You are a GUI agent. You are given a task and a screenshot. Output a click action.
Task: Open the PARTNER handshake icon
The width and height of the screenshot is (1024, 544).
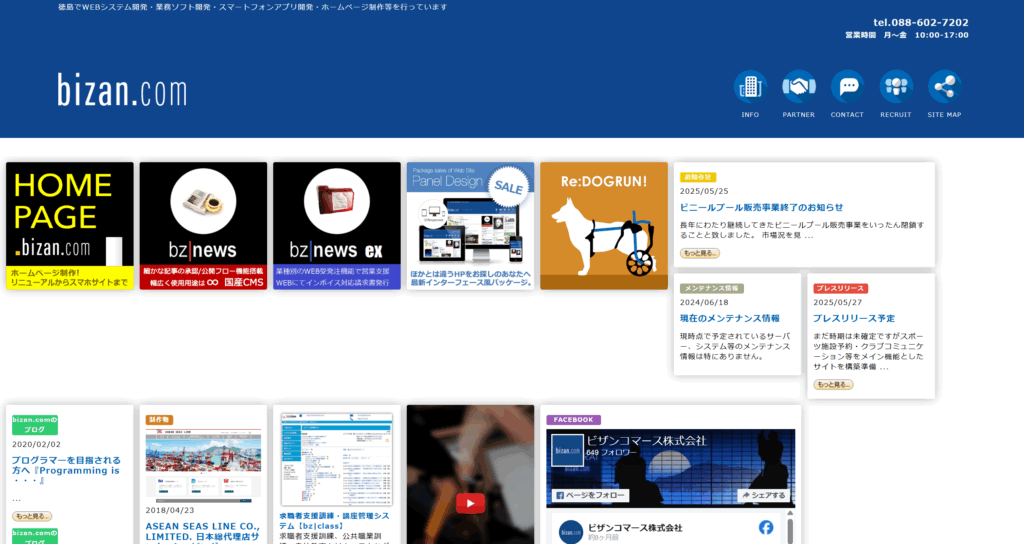click(799, 87)
